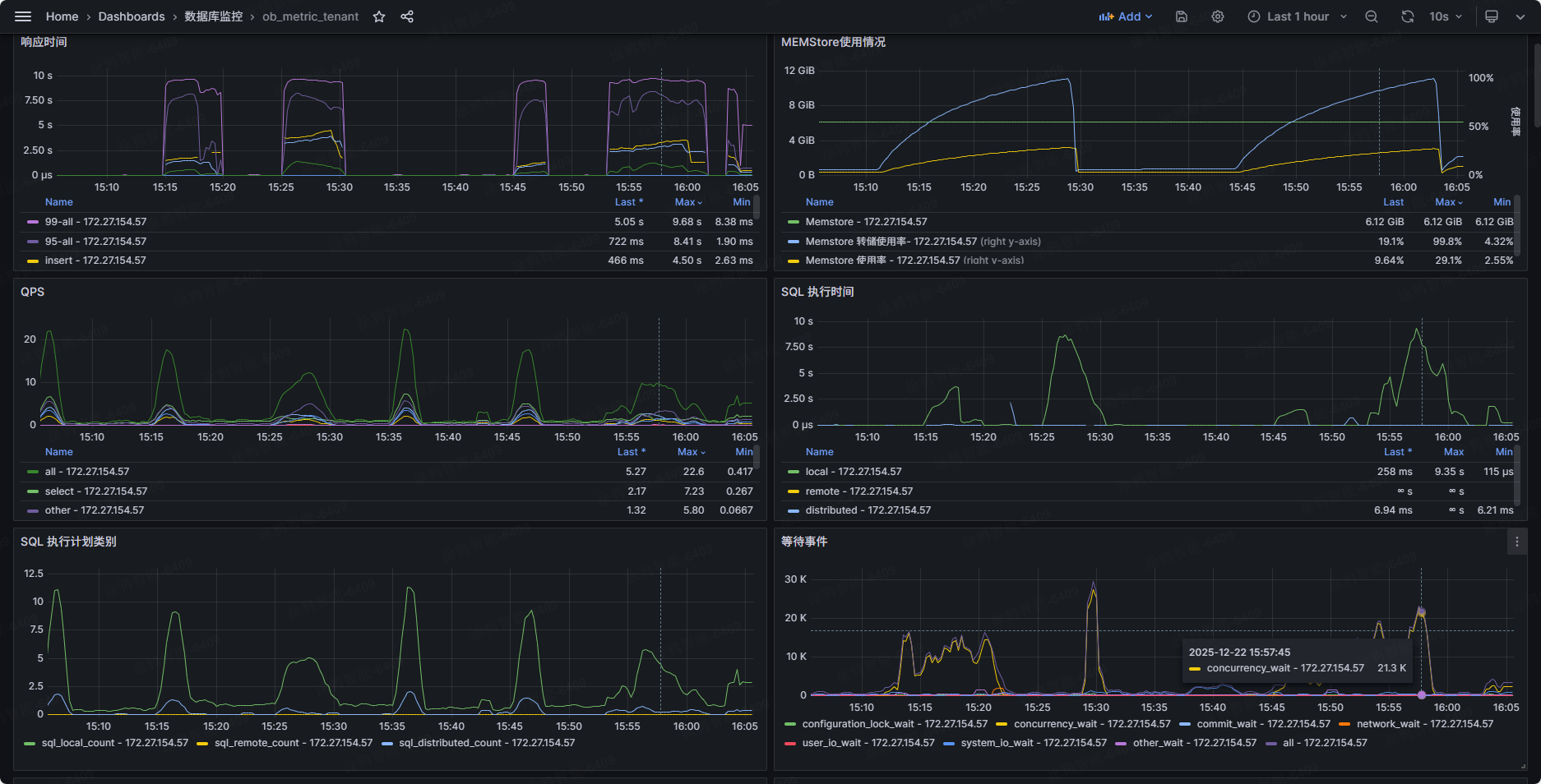
Task: Star the ob_metric_tenant dashboard
Action: click(379, 16)
